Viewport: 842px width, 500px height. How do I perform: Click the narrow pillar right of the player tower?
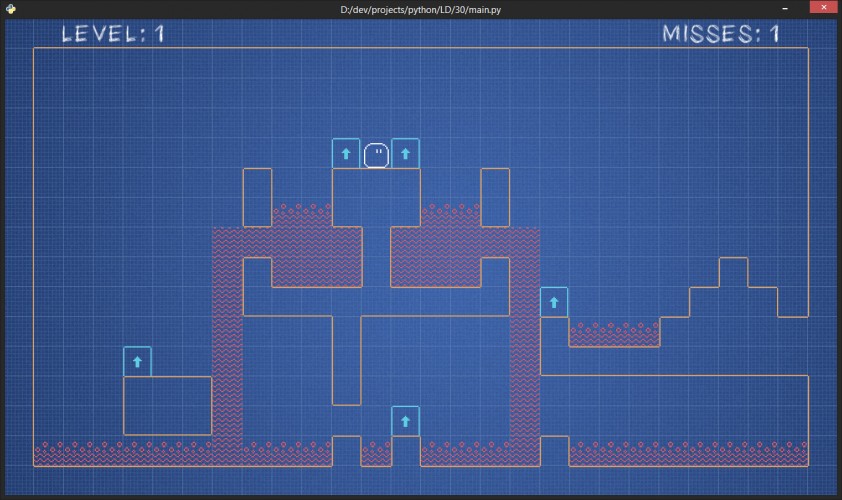point(495,198)
